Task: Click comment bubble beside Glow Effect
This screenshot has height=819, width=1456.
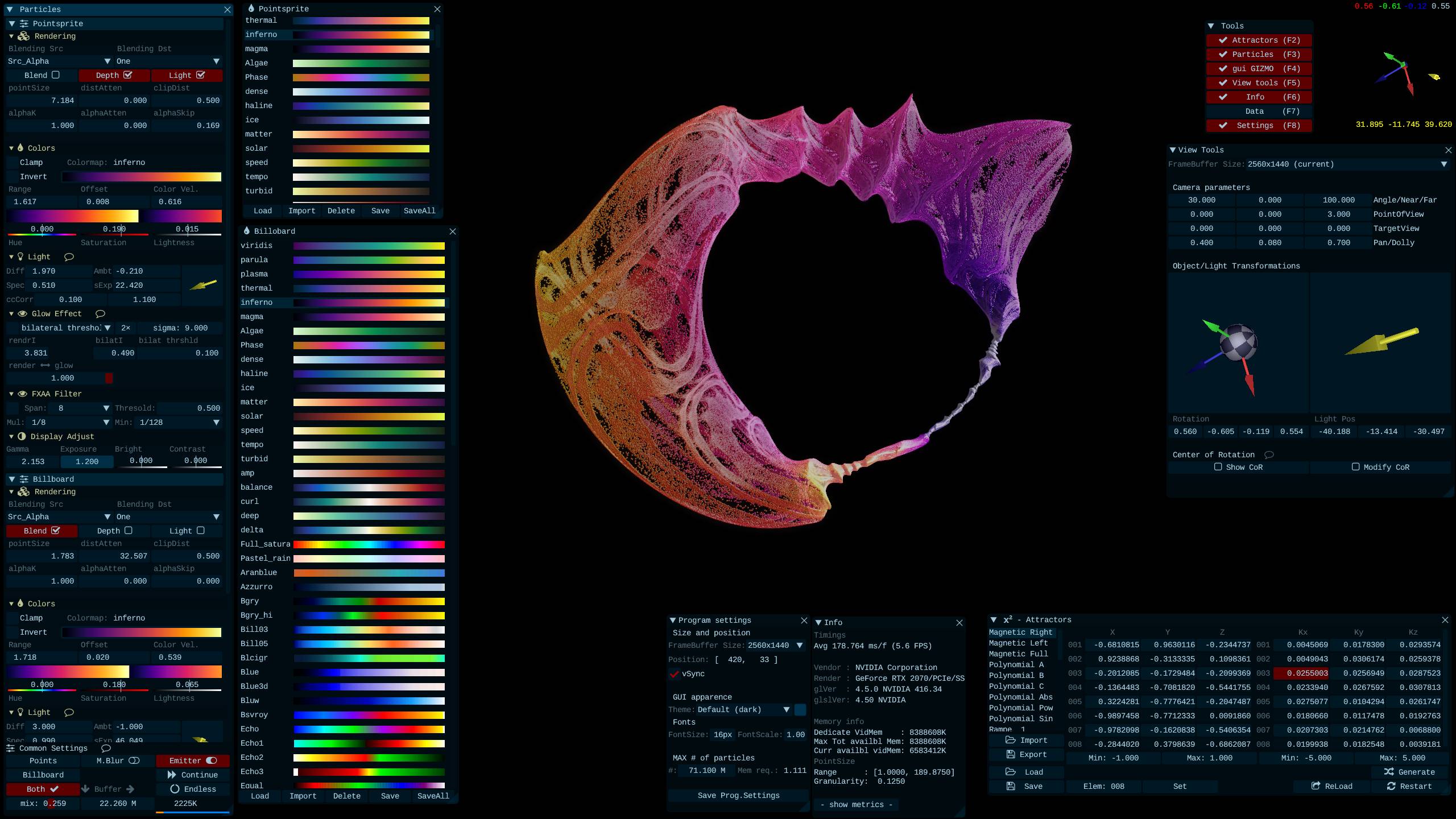Action: (x=100, y=314)
